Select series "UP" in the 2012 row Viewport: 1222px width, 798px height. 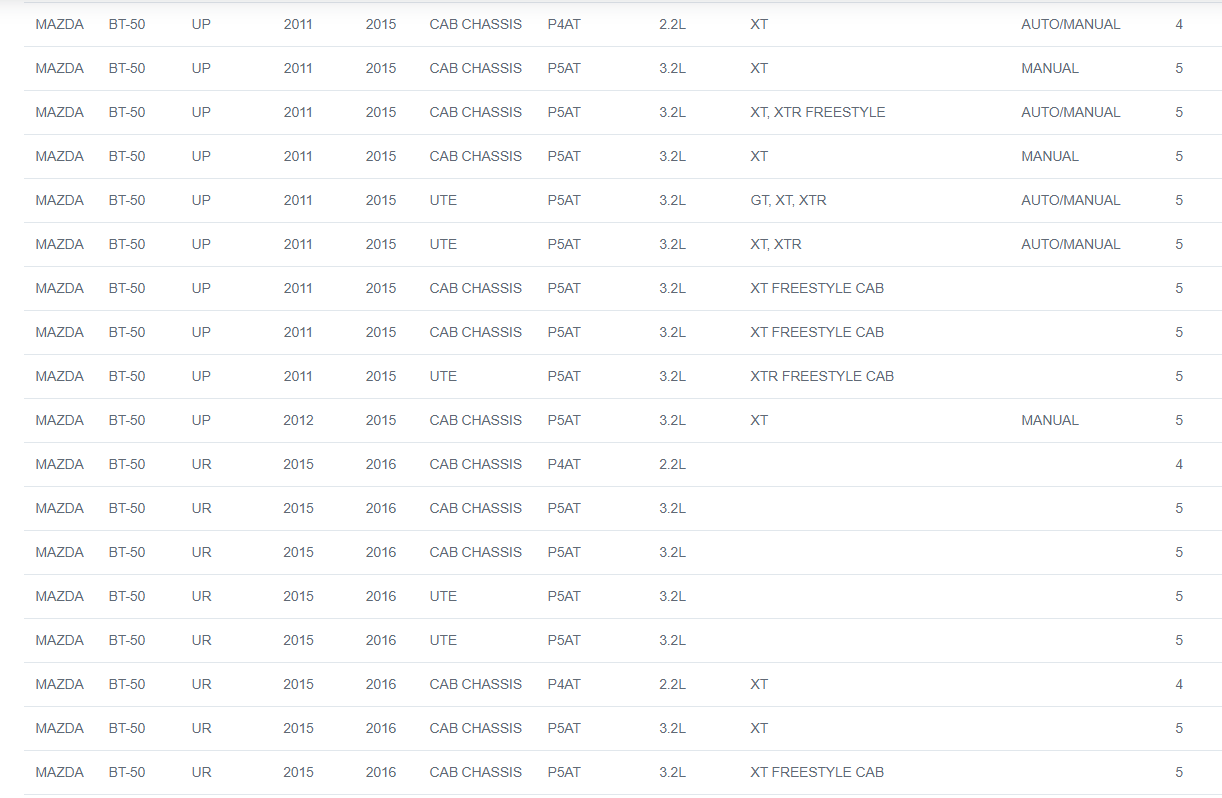[x=201, y=420]
